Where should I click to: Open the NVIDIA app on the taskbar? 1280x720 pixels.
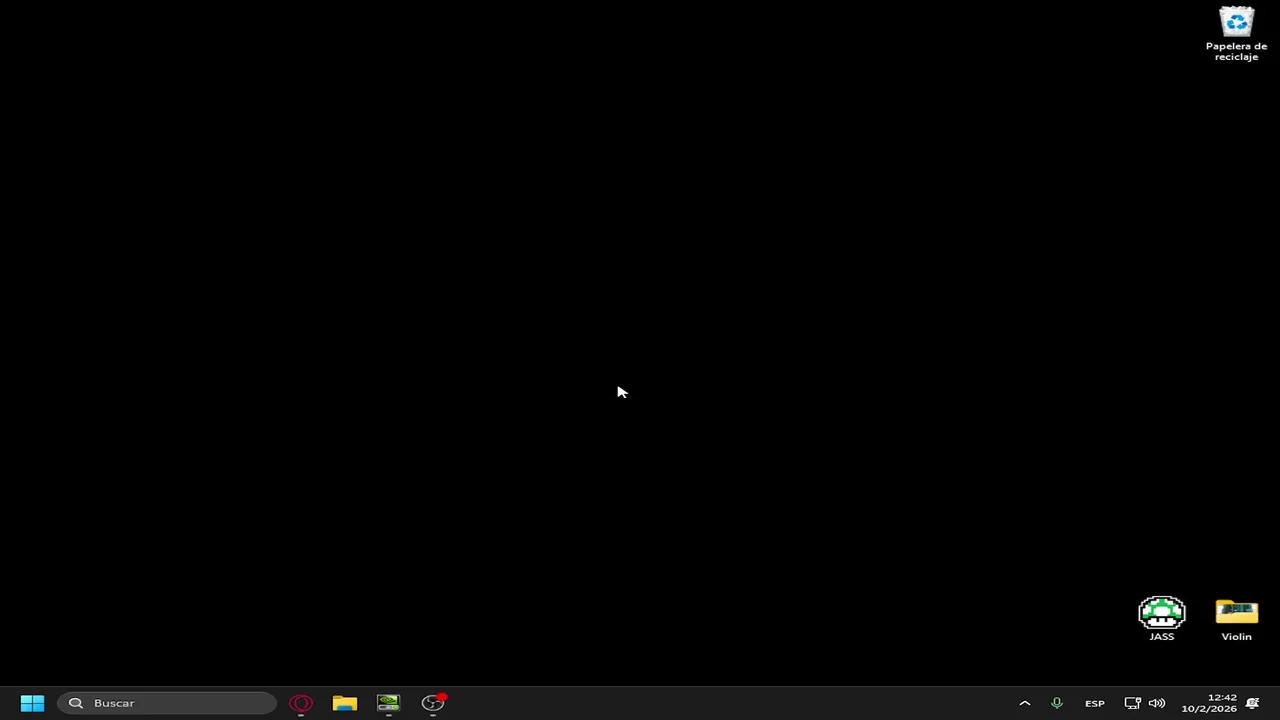pos(389,703)
